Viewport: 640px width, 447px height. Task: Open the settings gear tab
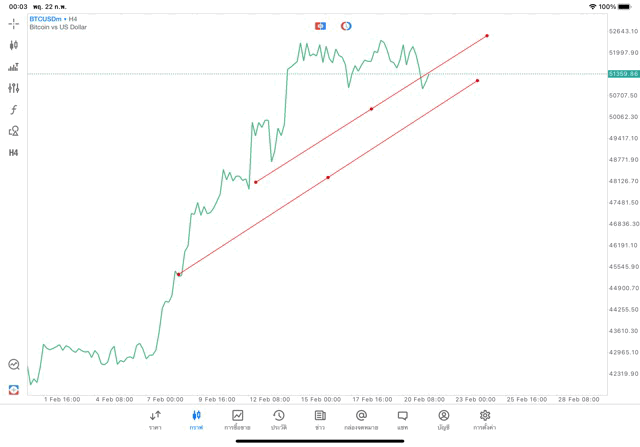coord(485,419)
